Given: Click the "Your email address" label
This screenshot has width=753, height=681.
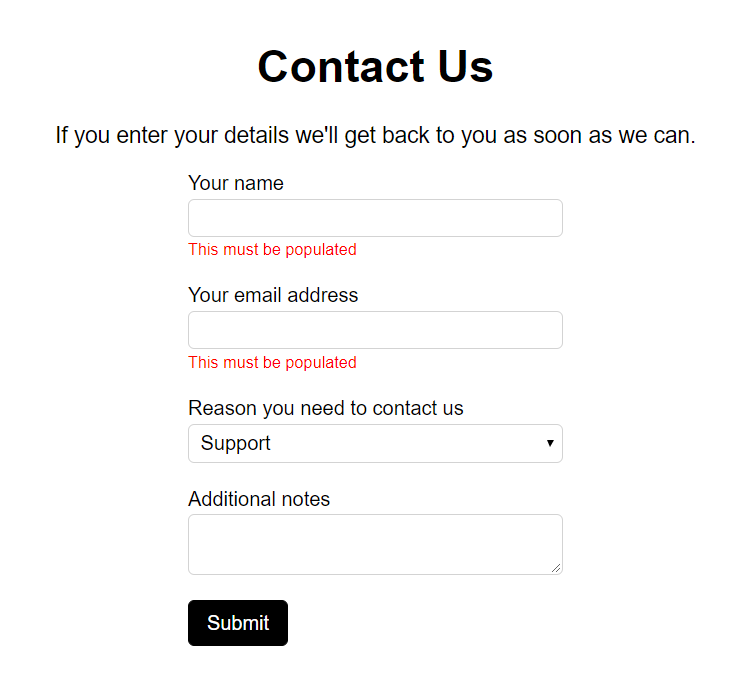Looking at the screenshot, I should pos(273,295).
